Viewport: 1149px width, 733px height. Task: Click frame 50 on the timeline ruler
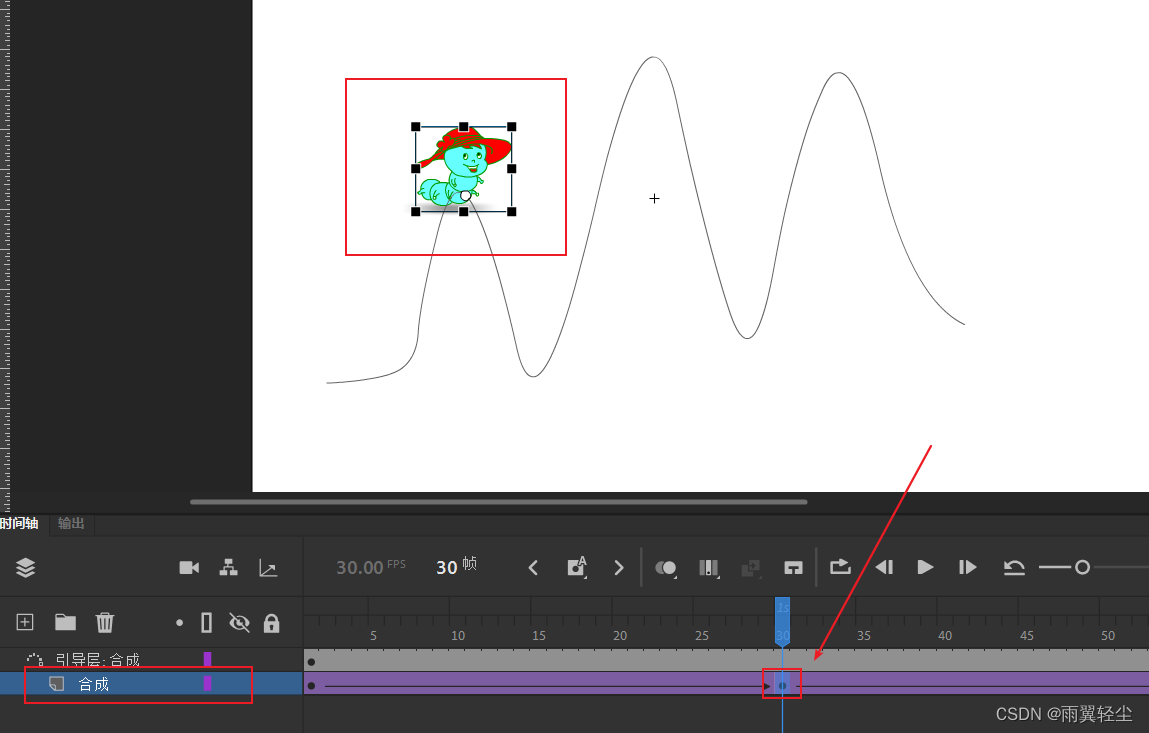1108,636
